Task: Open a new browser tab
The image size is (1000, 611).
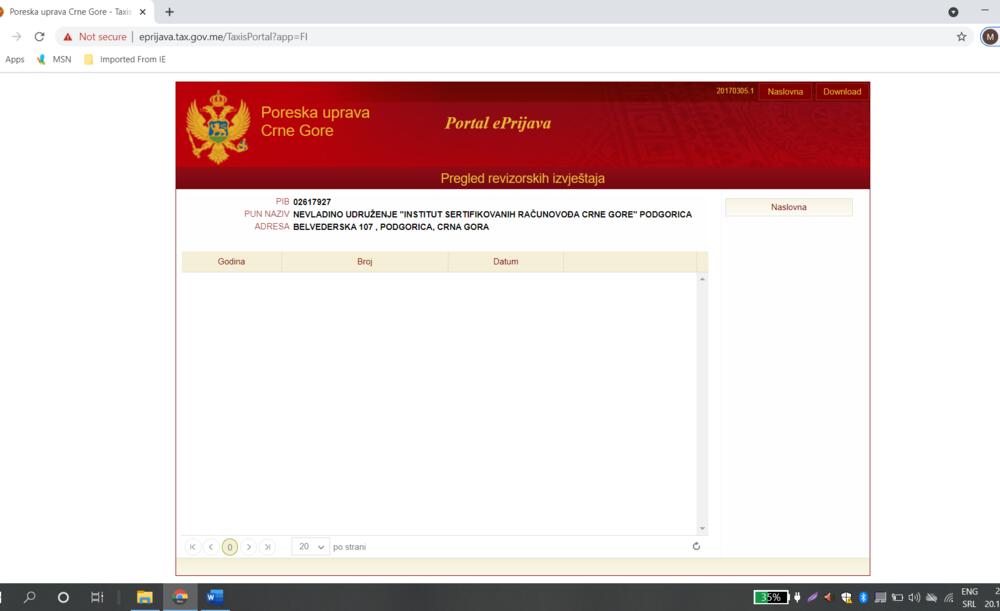Action: [169, 12]
